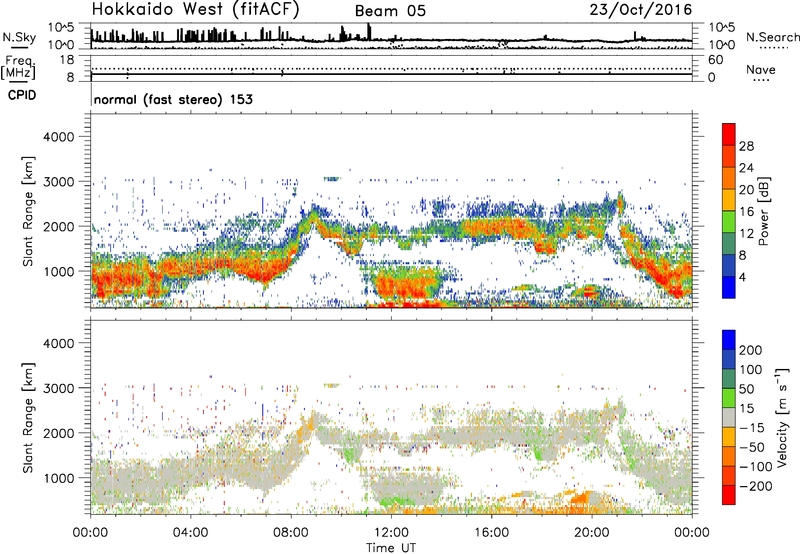Pick the red top segment of the Power colorbar
Viewport: 800px width, 554px height.
[x=729, y=134]
